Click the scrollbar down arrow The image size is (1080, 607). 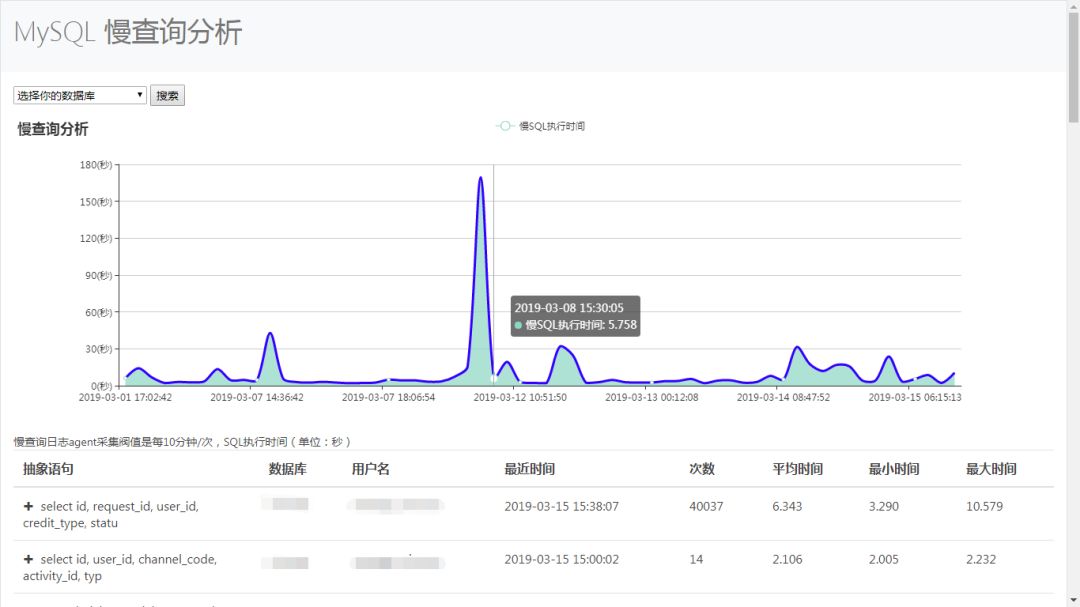pos(1073,601)
